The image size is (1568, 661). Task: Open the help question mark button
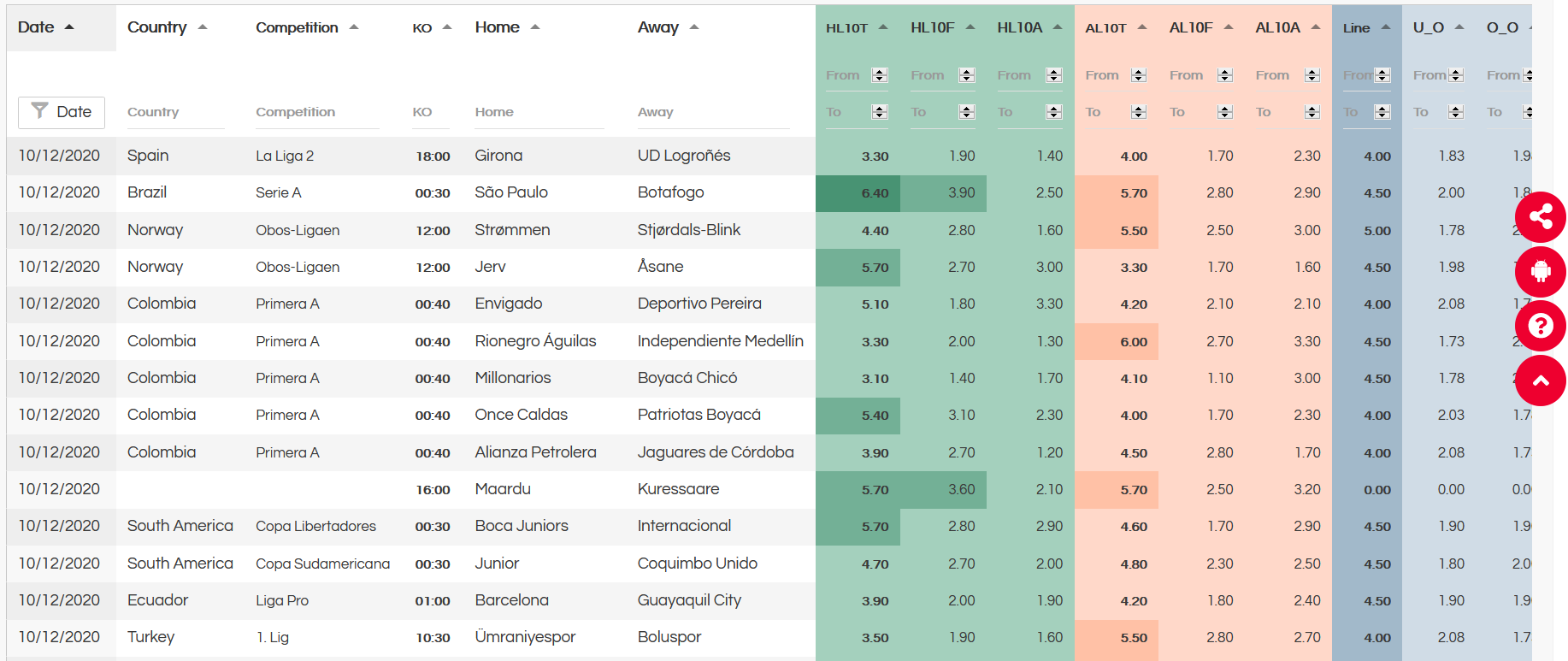[x=1540, y=326]
